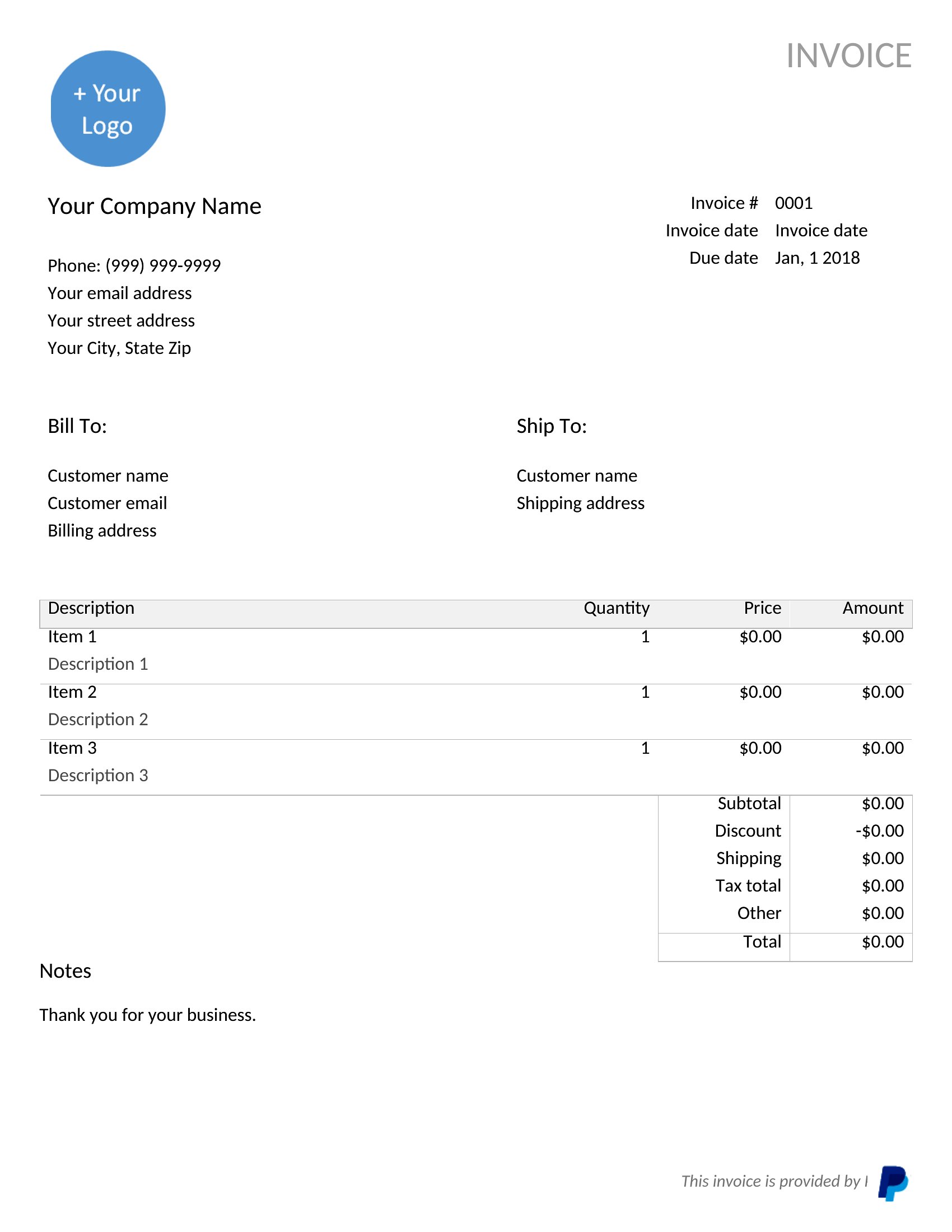The height and width of the screenshot is (1232, 952).
Task: Click the Description 2 text under Item 2
Action: pyautogui.click(x=98, y=720)
